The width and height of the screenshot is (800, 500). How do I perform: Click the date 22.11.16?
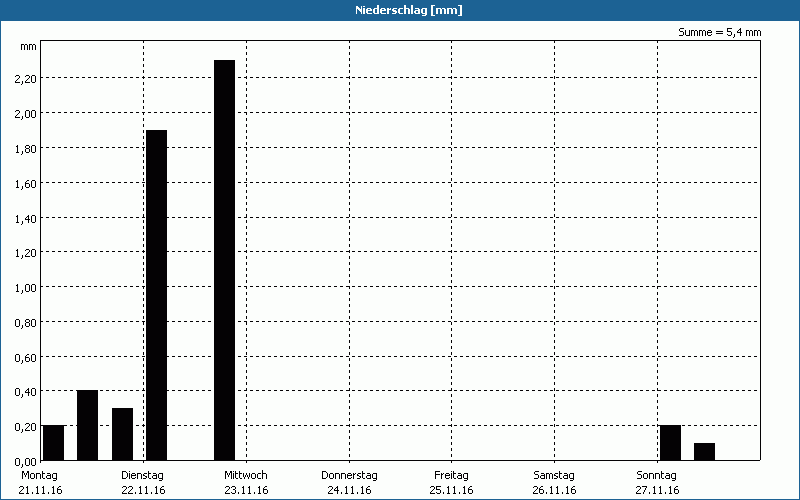click(x=143, y=490)
